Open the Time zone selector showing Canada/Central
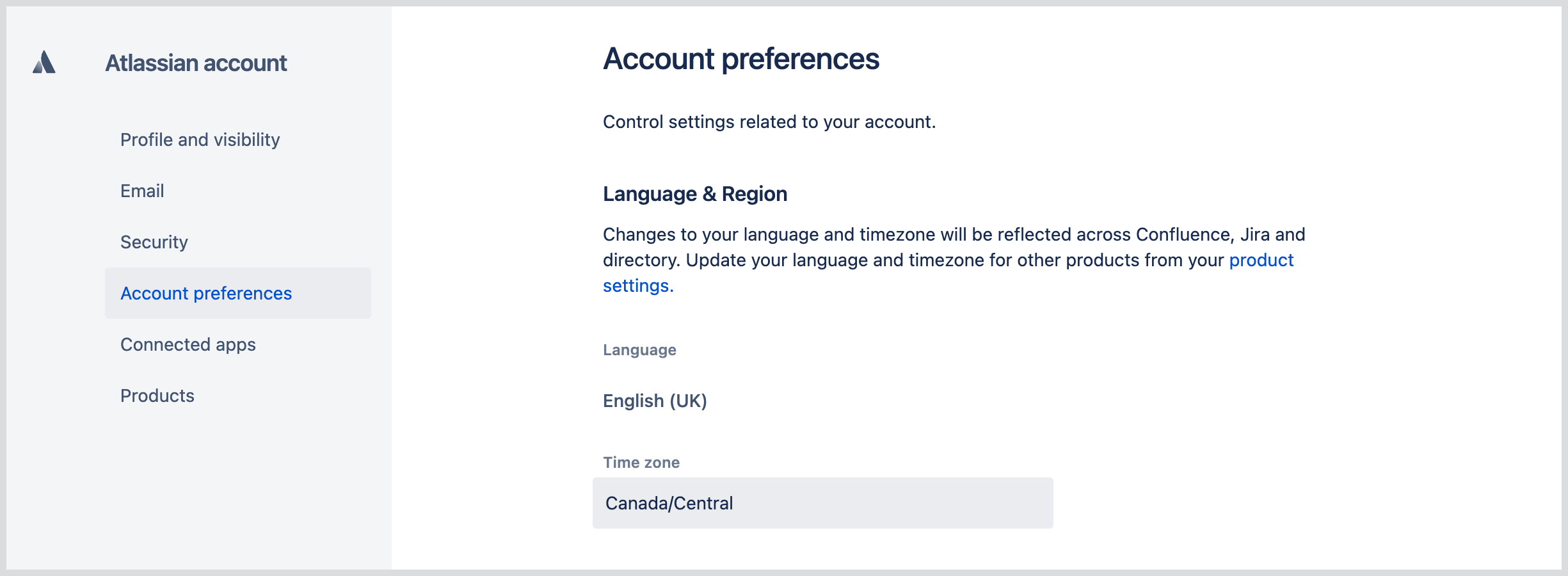This screenshot has width=1568, height=576. tap(822, 503)
